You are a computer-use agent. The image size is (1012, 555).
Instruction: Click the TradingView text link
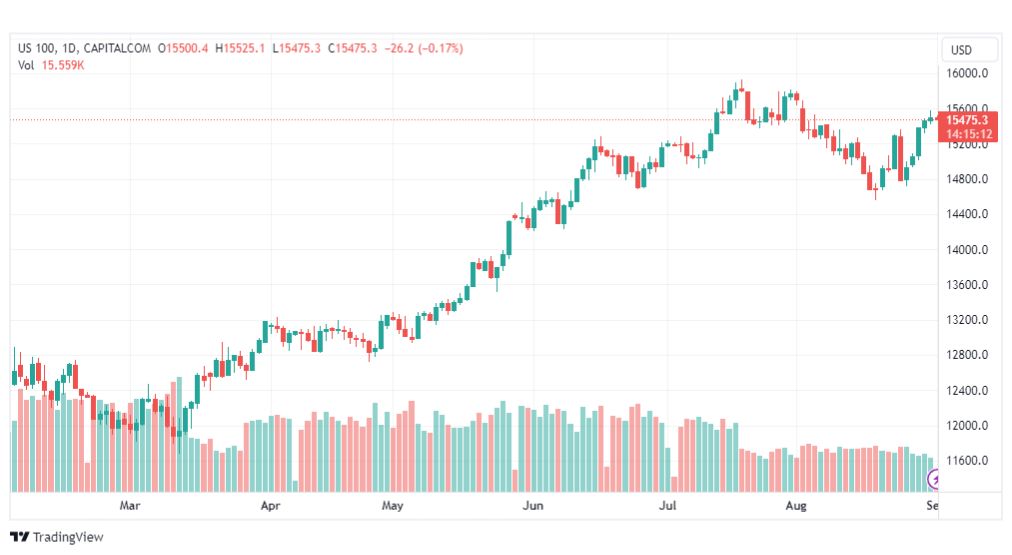click(x=68, y=537)
